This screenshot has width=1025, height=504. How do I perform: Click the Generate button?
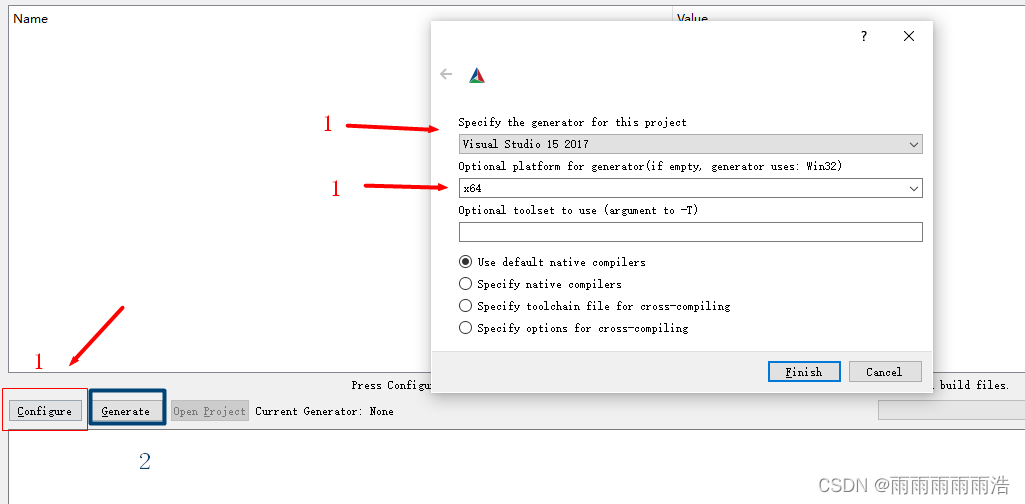tap(126, 411)
